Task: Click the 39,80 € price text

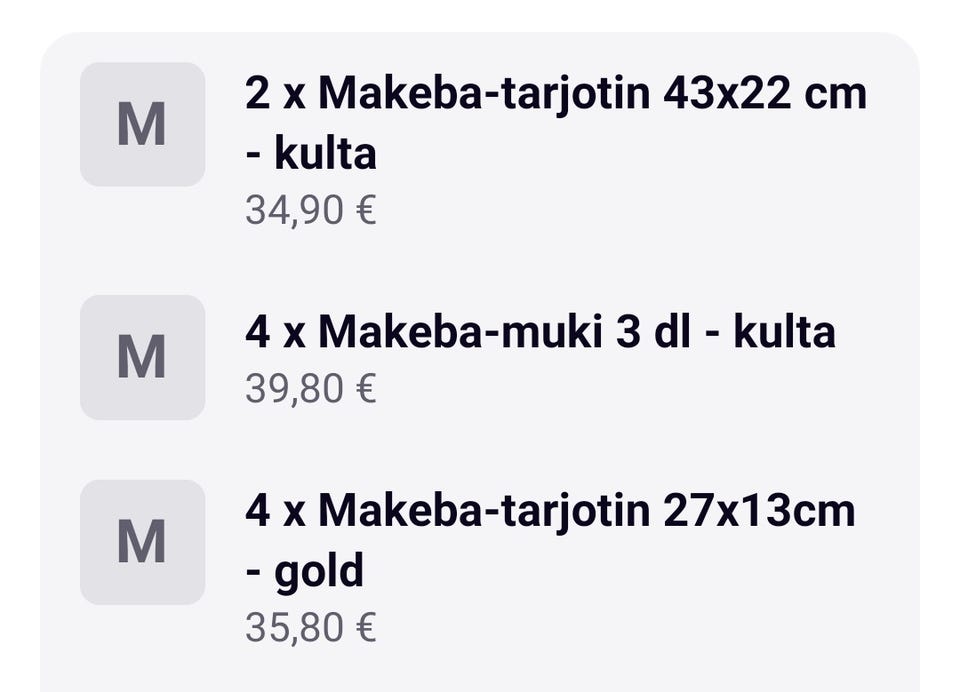Action: point(310,386)
